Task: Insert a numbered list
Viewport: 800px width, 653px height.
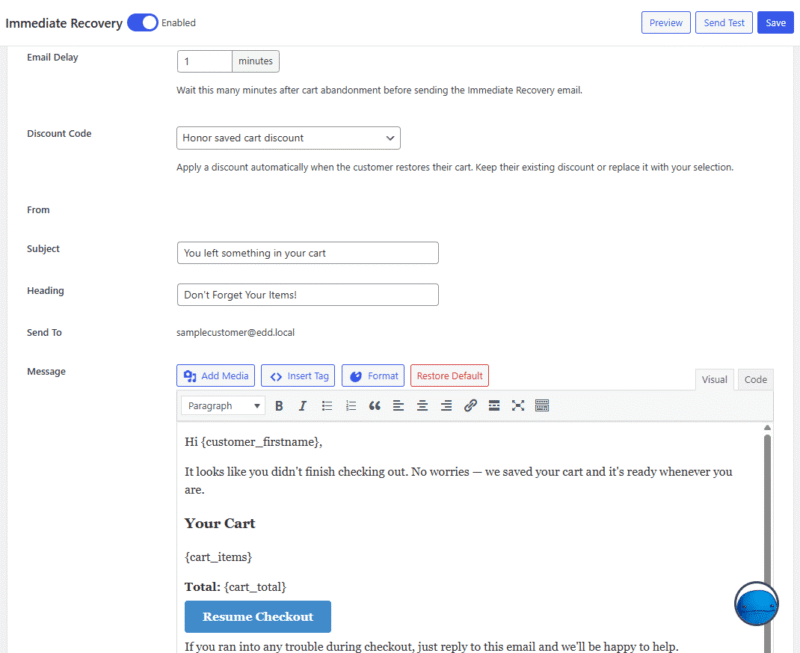Action: [351, 406]
